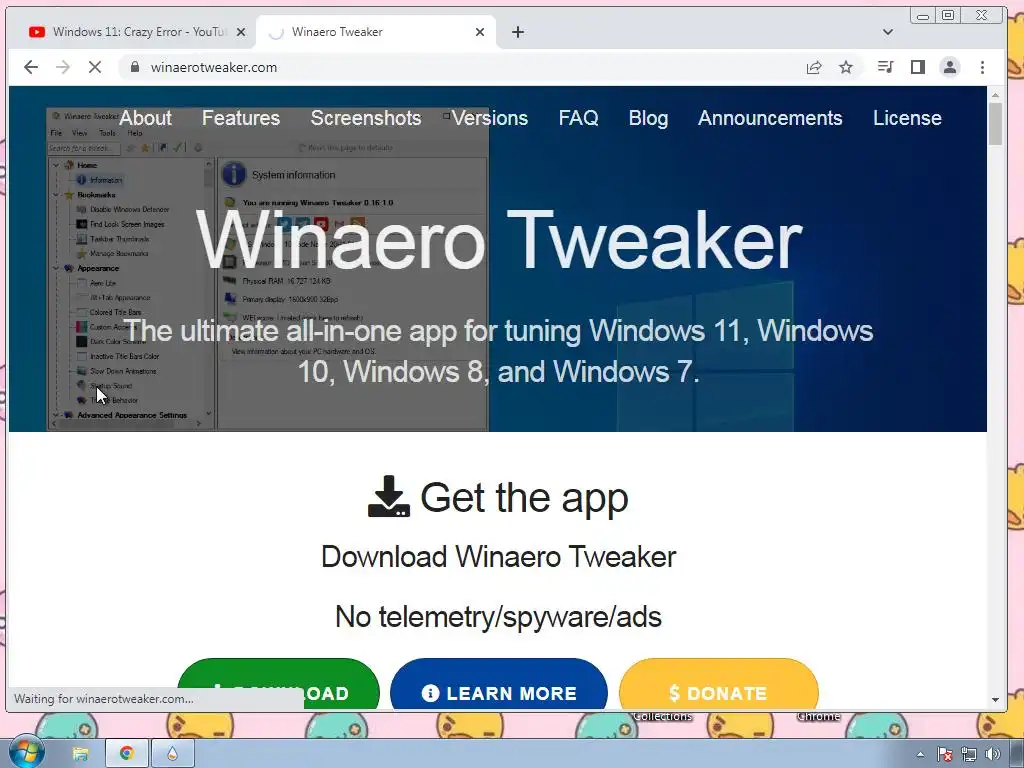This screenshot has width=1024, height=768.
Task: Minimize the Chrome window
Action: pos(922,16)
